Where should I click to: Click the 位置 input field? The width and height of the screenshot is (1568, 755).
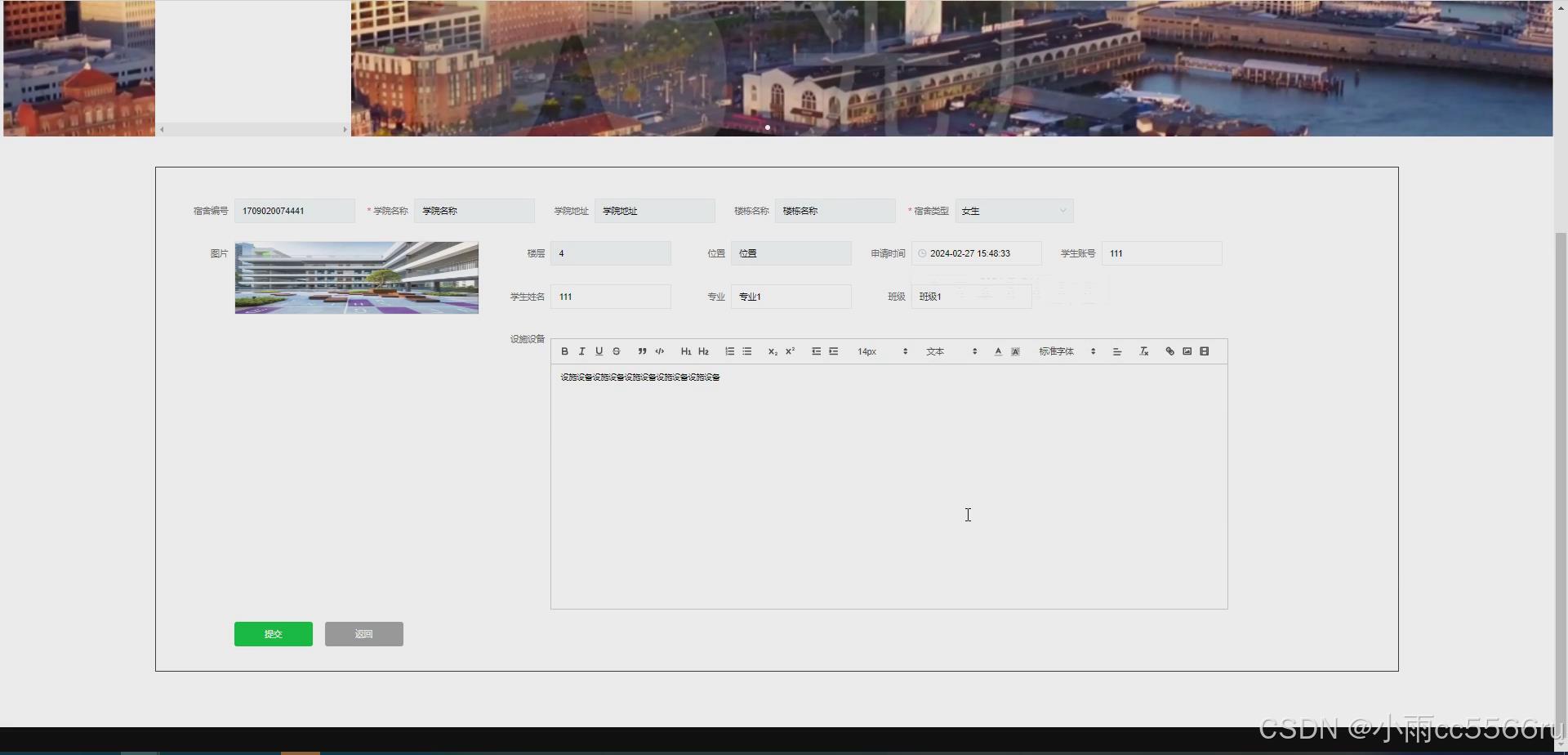coord(791,253)
